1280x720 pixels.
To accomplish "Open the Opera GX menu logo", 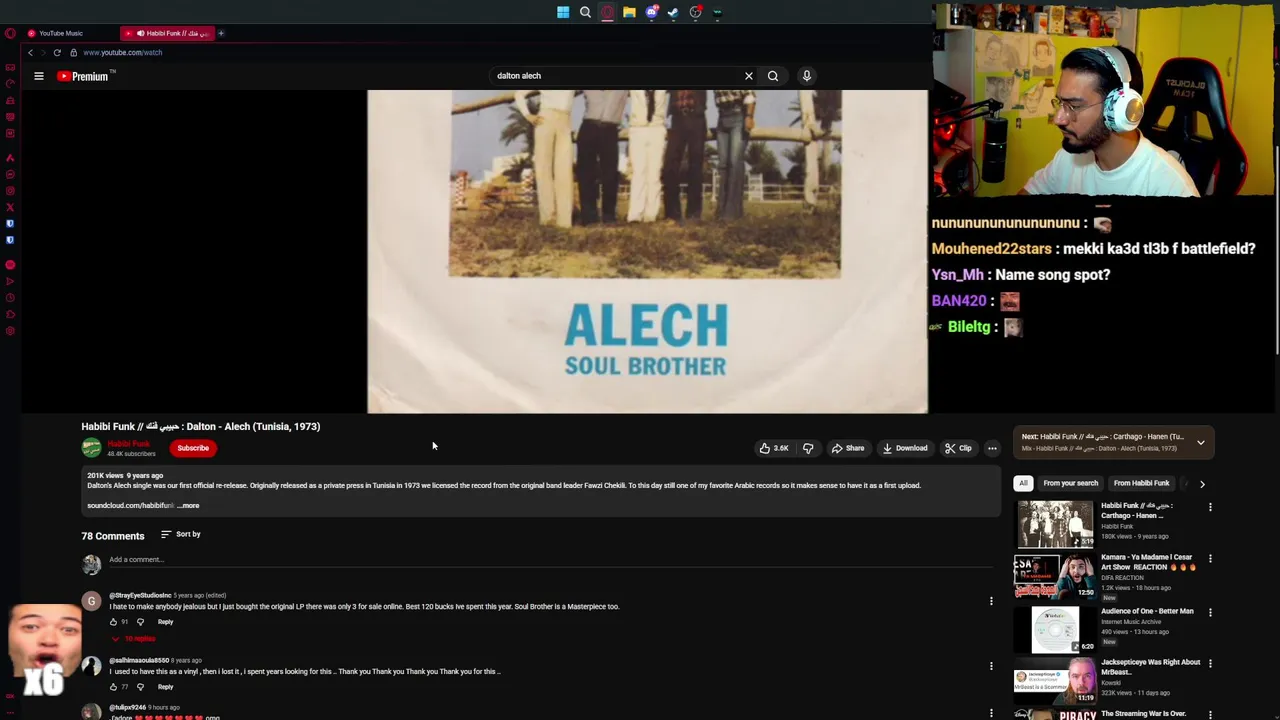I will [10, 33].
